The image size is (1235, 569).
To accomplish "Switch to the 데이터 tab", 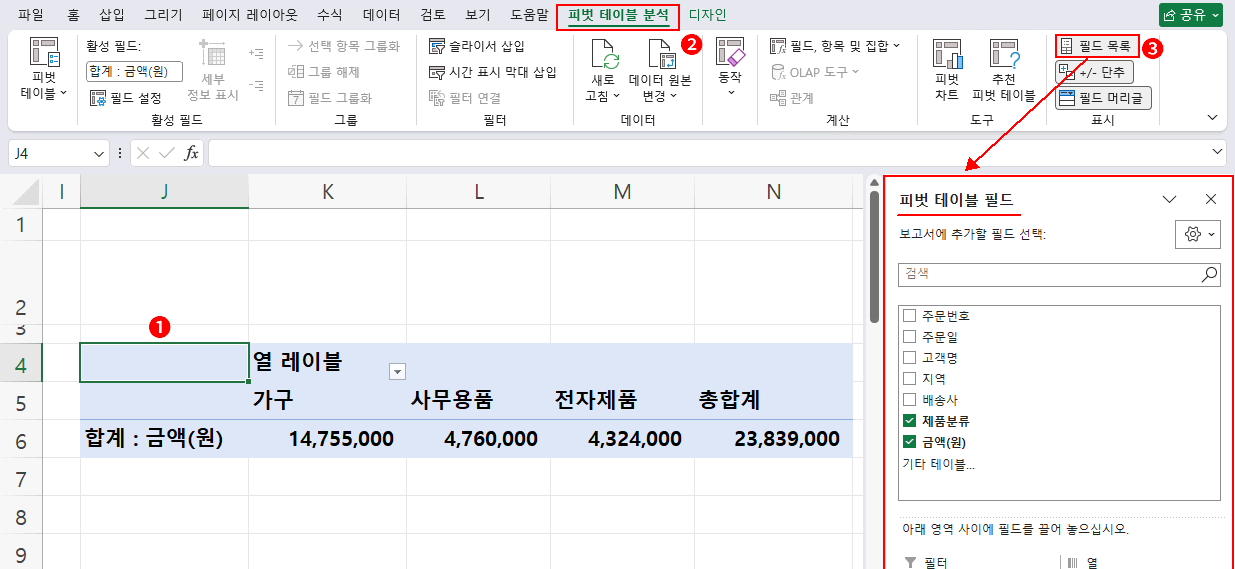I will point(381,15).
